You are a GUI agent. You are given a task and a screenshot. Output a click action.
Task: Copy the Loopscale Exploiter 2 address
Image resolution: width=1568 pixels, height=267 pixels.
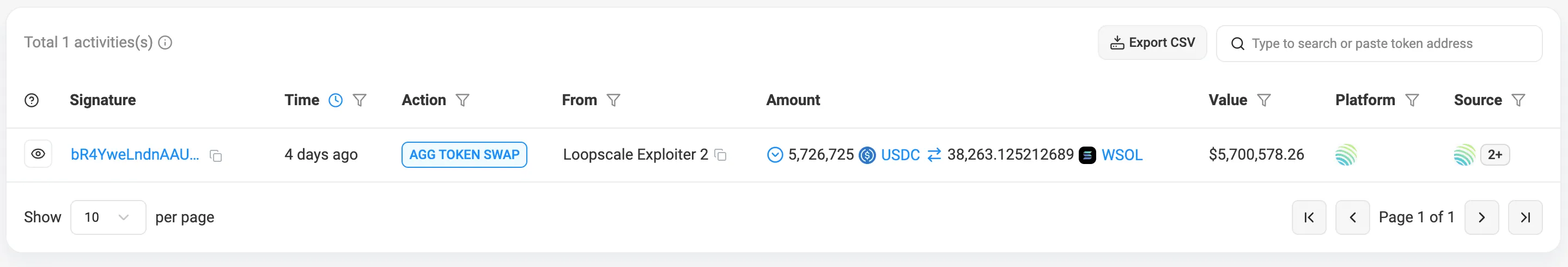(x=721, y=155)
